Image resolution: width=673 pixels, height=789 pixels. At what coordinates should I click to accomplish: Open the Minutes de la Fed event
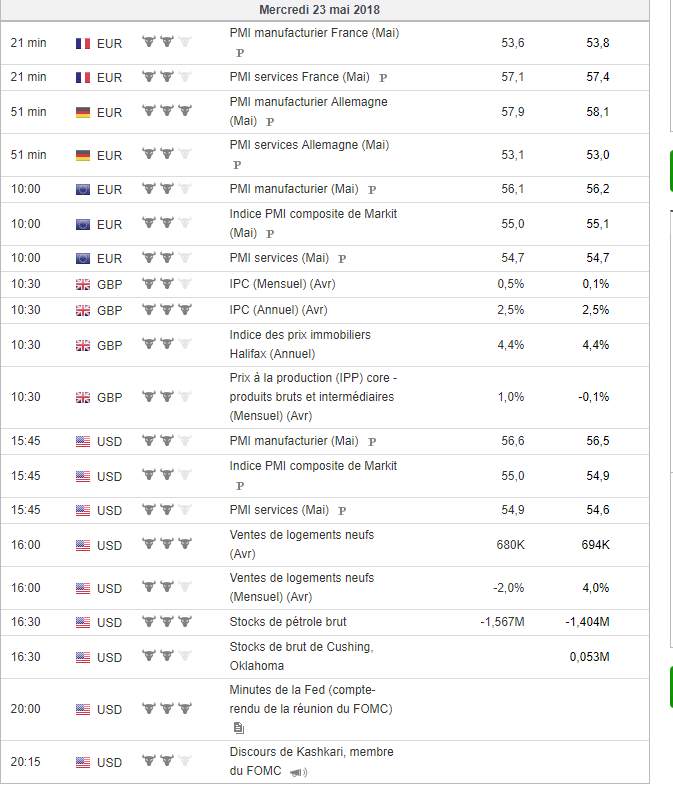point(311,699)
